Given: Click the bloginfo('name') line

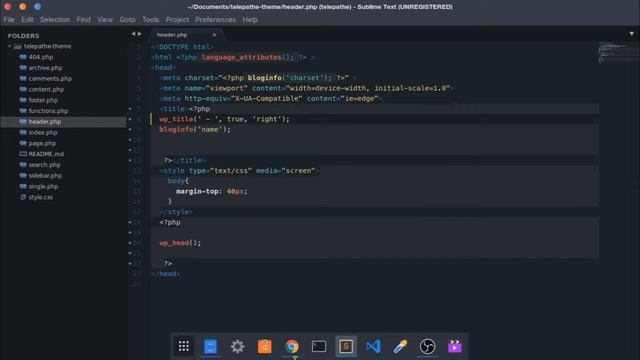Looking at the screenshot, I should [x=195, y=129].
